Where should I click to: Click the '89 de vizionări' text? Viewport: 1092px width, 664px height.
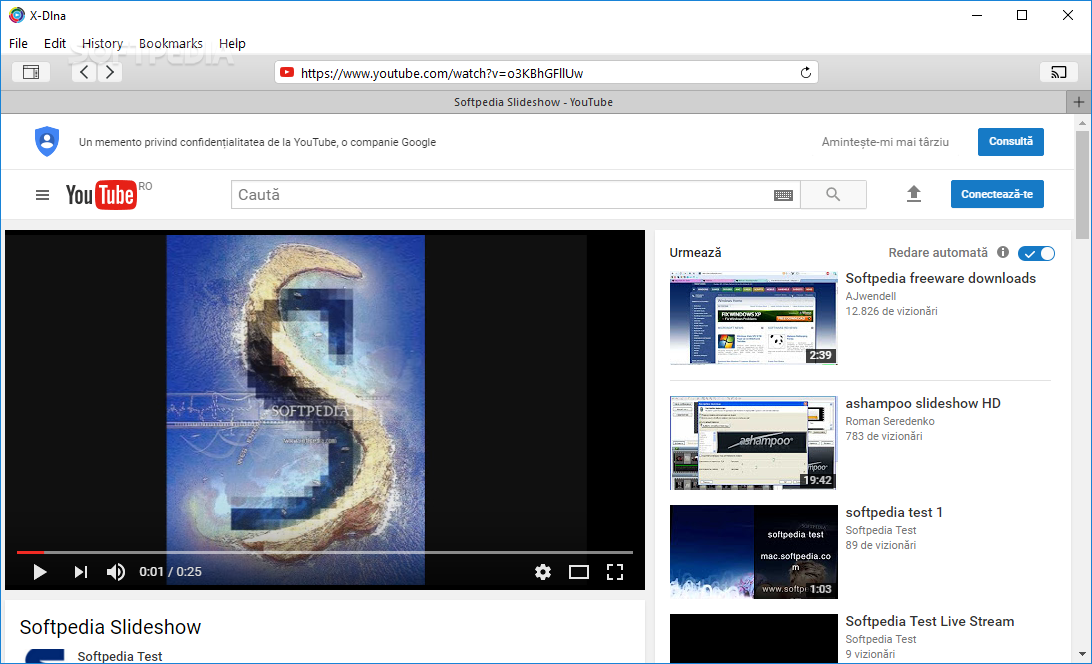pyautogui.click(x=881, y=545)
